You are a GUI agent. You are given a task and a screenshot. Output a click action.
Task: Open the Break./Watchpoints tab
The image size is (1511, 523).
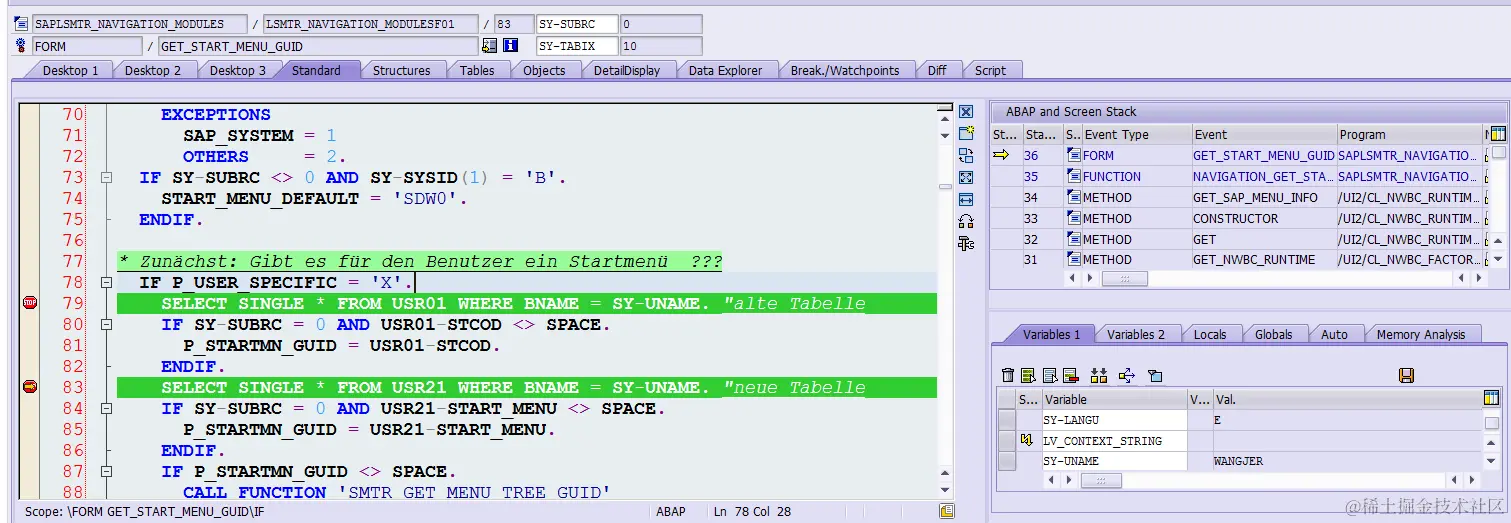(x=845, y=70)
